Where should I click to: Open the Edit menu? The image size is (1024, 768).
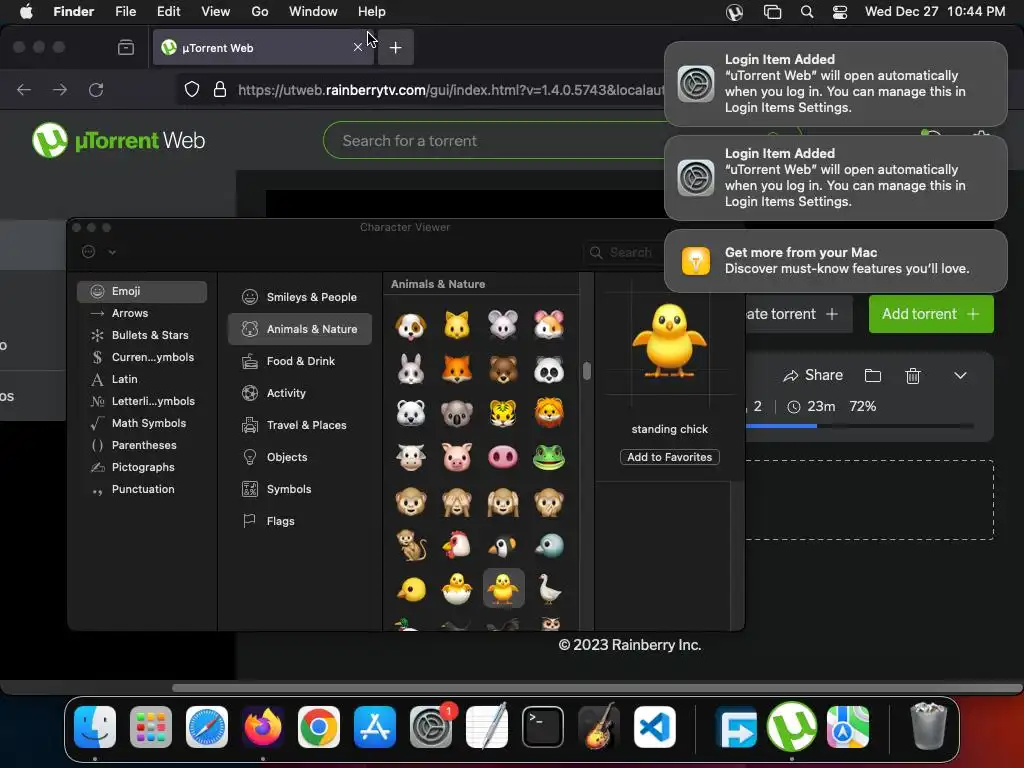tap(168, 12)
